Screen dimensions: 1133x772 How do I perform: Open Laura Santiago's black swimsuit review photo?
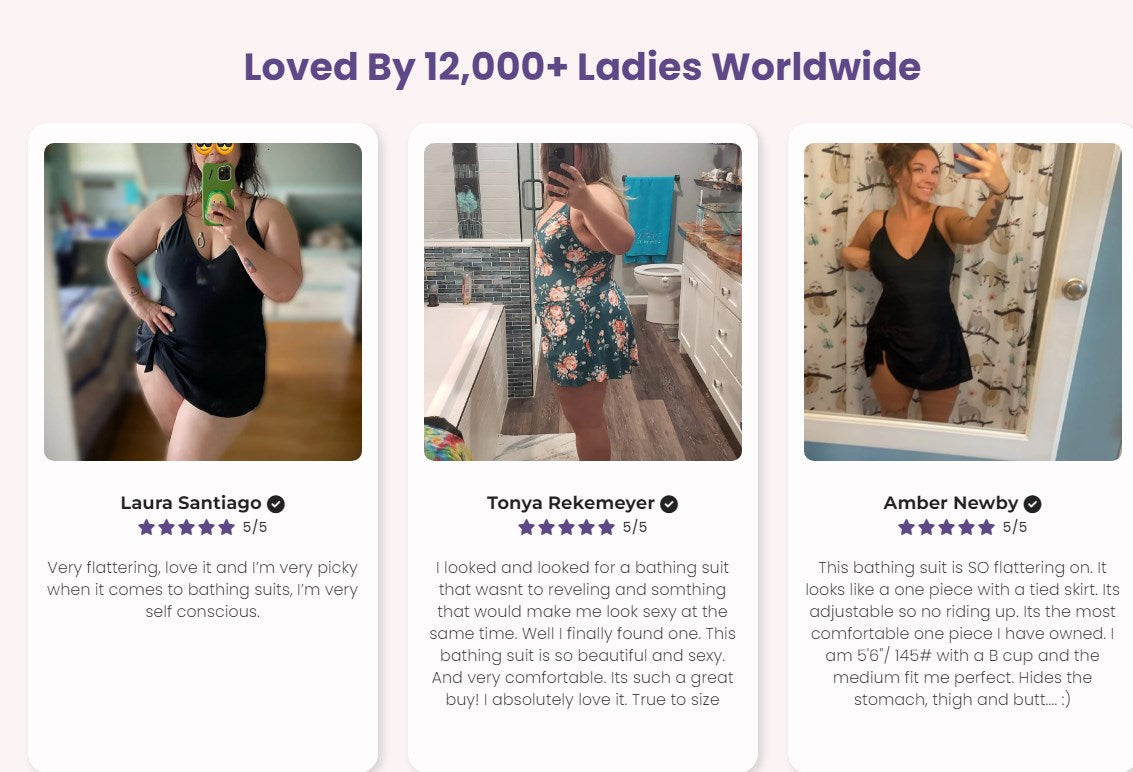coord(203,302)
